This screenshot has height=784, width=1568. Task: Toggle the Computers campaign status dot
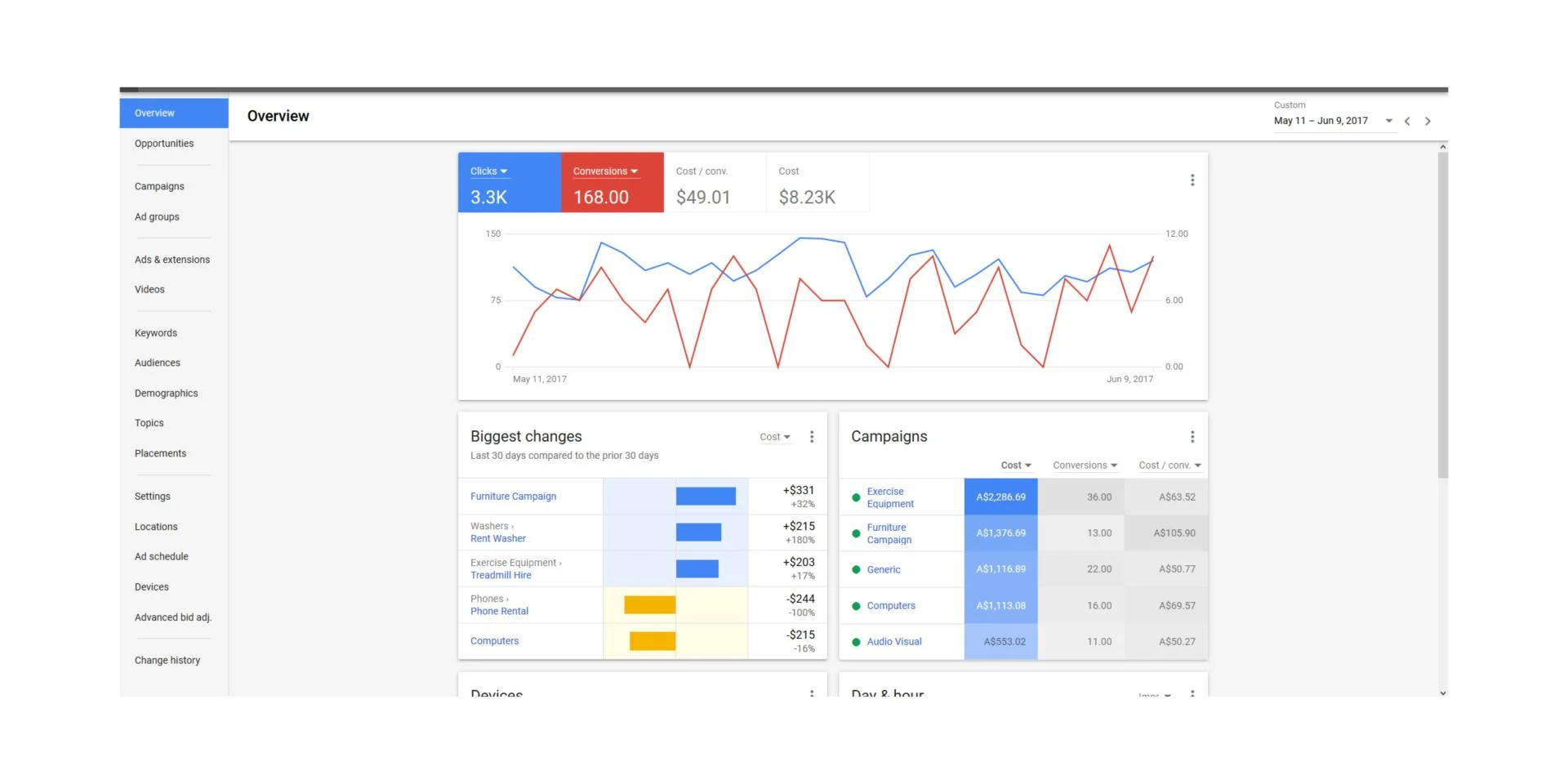pyautogui.click(x=856, y=605)
